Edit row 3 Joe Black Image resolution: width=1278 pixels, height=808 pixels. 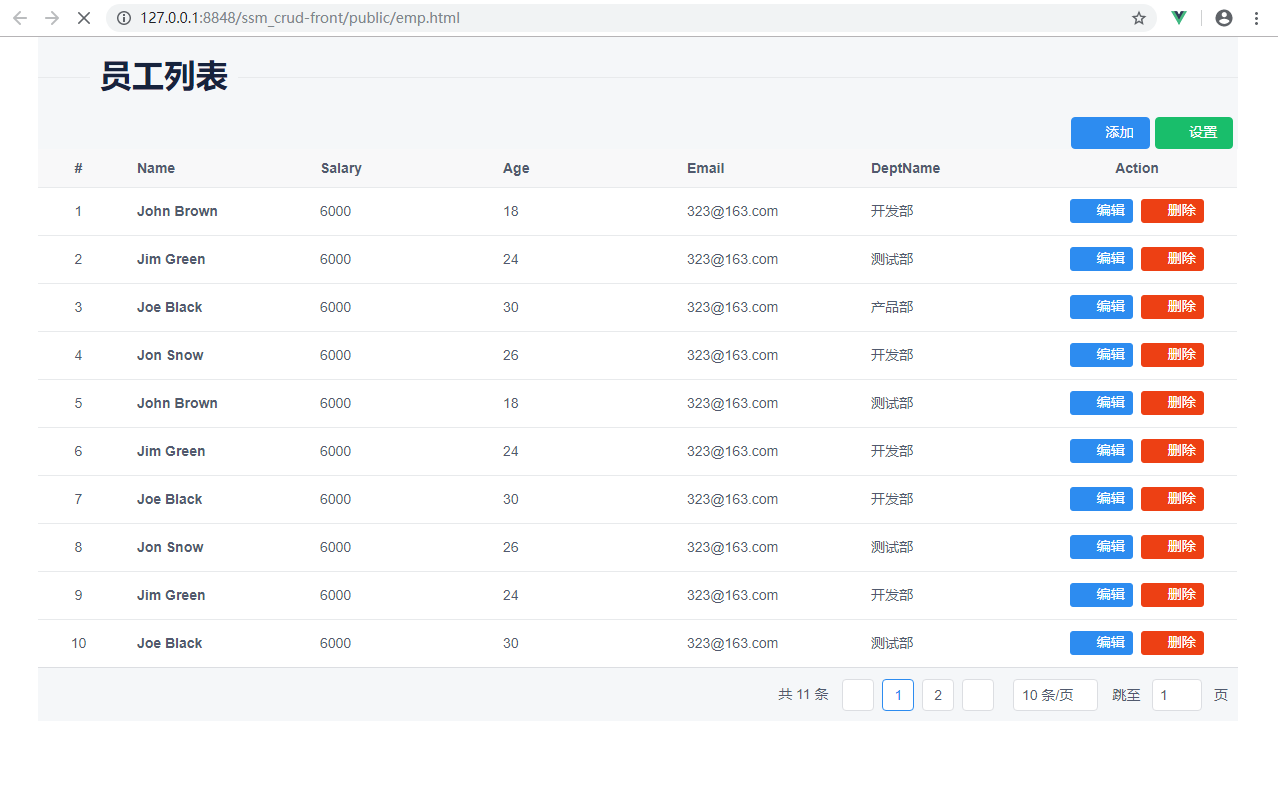(x=1101, y=307)
